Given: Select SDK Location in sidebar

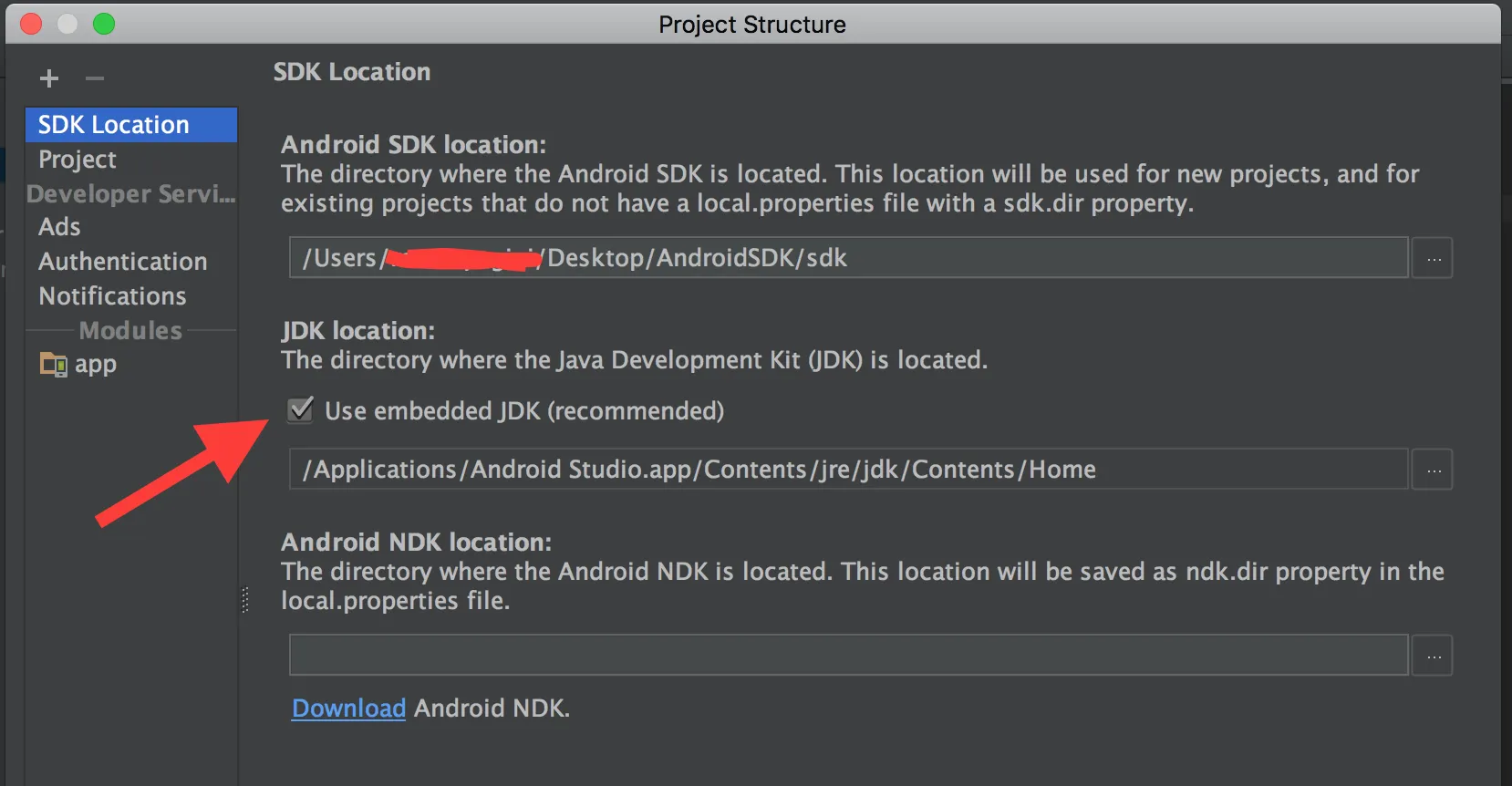Looking at the screenshot, I should tap(113, 125).
